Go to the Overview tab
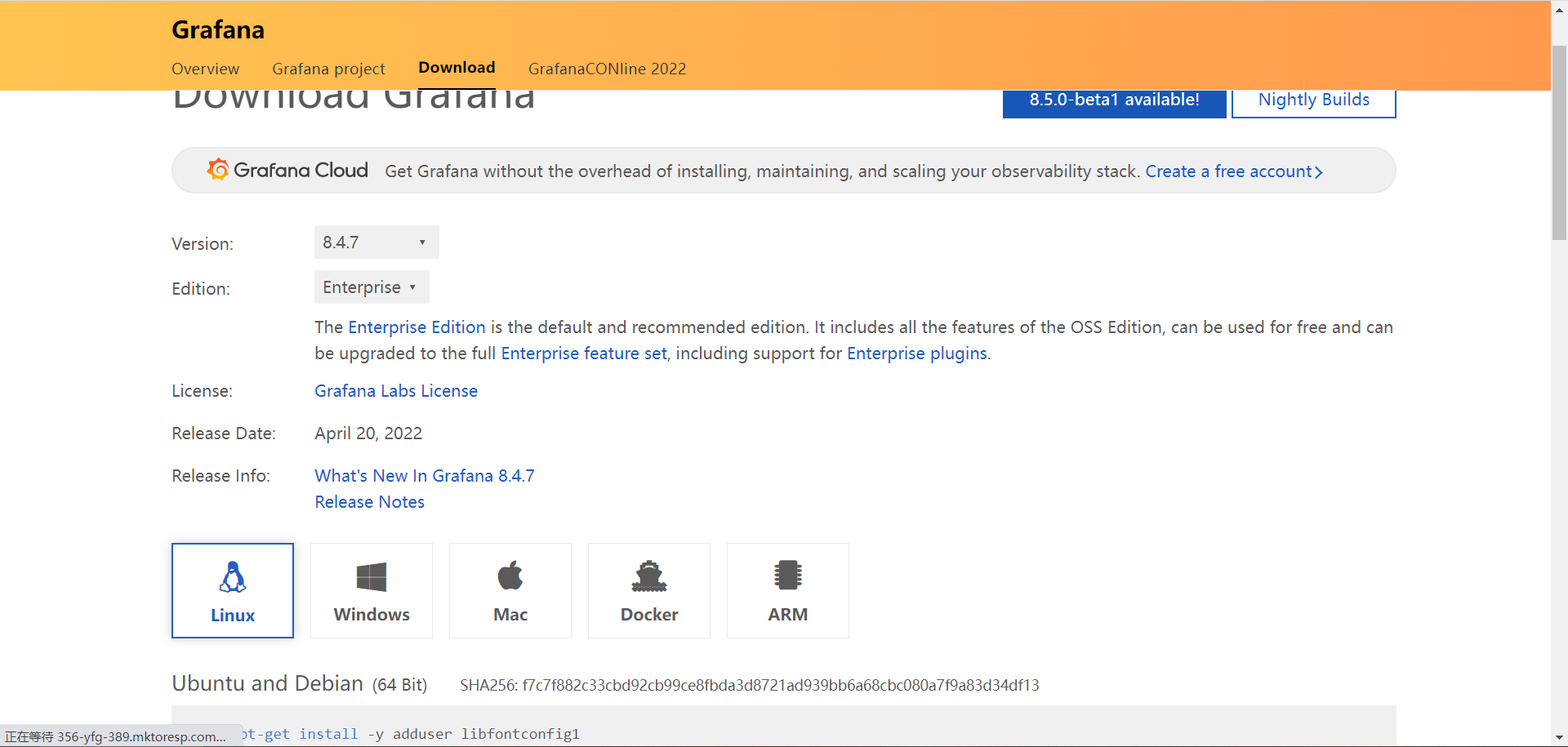 205,69
